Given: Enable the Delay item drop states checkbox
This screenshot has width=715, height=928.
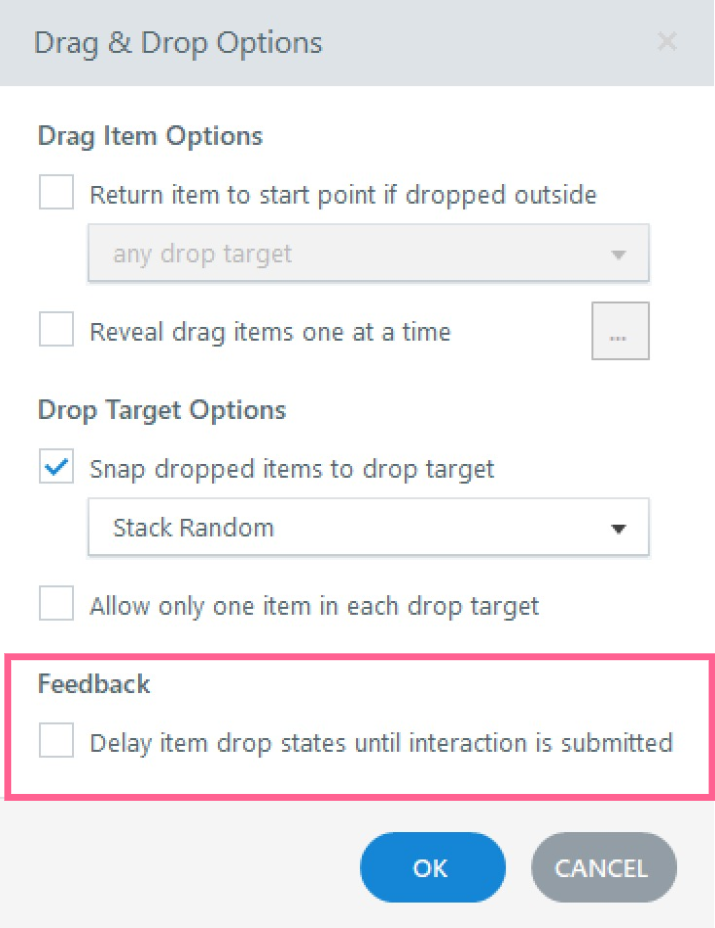Looking at the screenshot, I should 57,742.
